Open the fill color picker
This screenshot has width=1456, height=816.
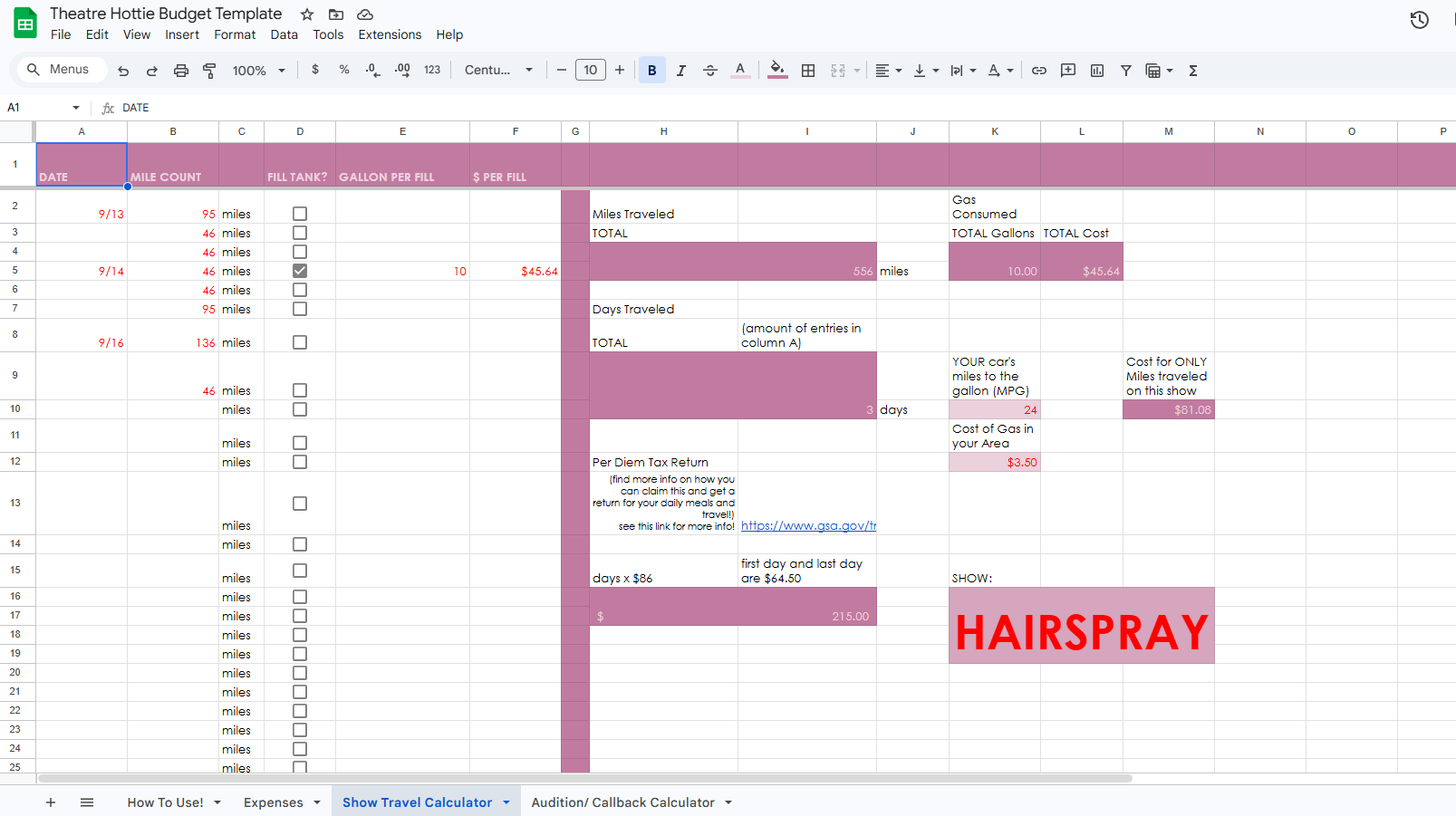coord(777,70)
